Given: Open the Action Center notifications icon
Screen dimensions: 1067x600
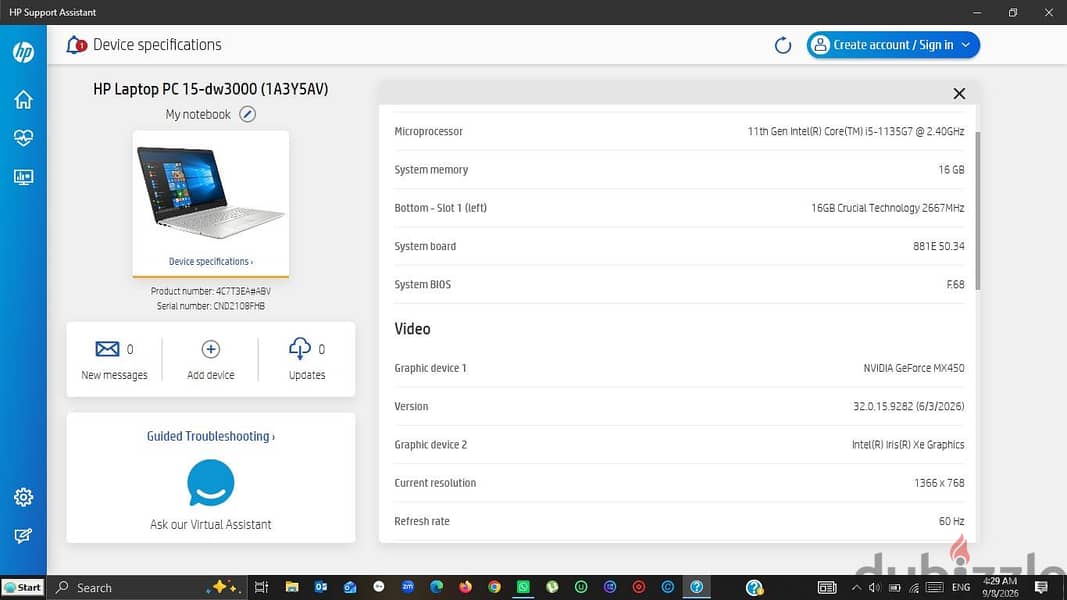Looking at the screenshot, I should (1041, 587).
